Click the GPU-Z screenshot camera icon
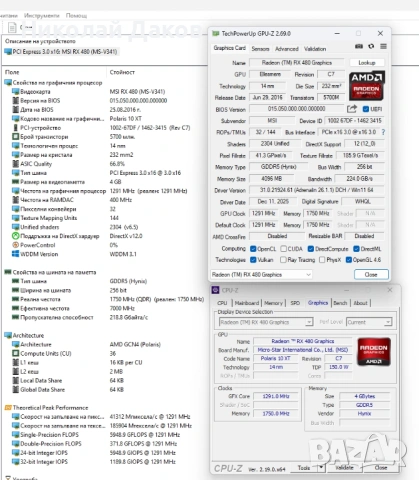Screen dimensions: 419x480 coord(359,46)
